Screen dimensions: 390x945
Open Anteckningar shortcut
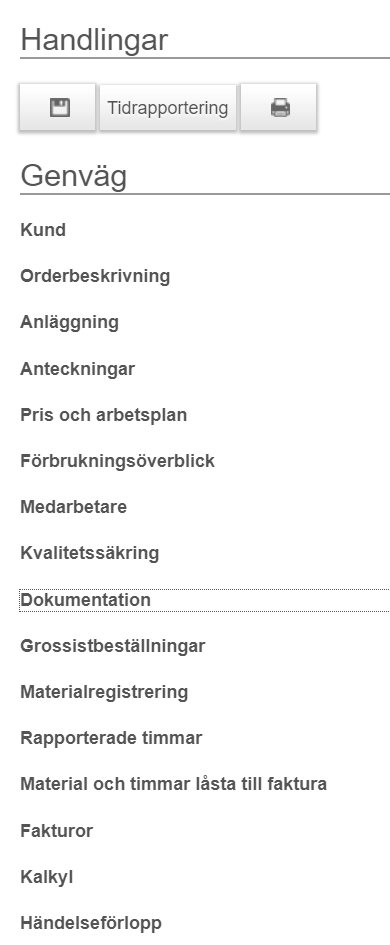(78, 368)
